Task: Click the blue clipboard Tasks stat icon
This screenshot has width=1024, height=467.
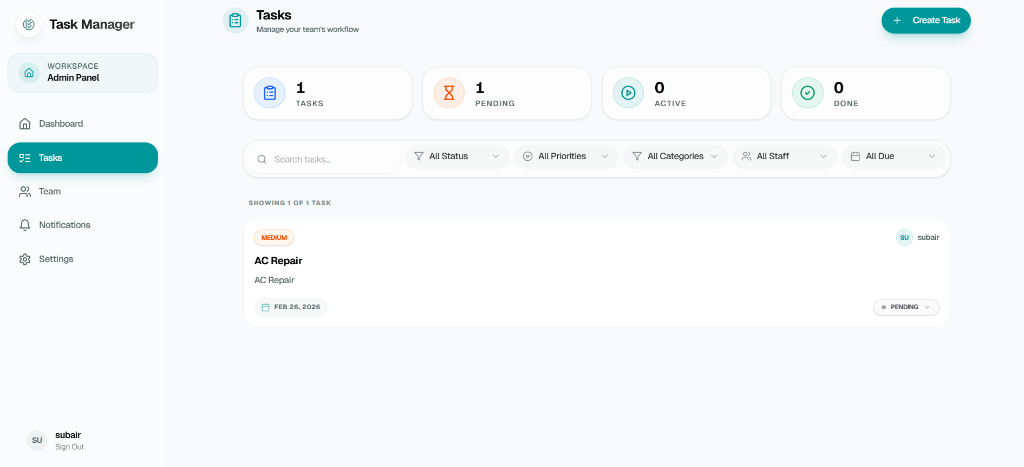Action: pyautogui.click(x=270, y=93)
